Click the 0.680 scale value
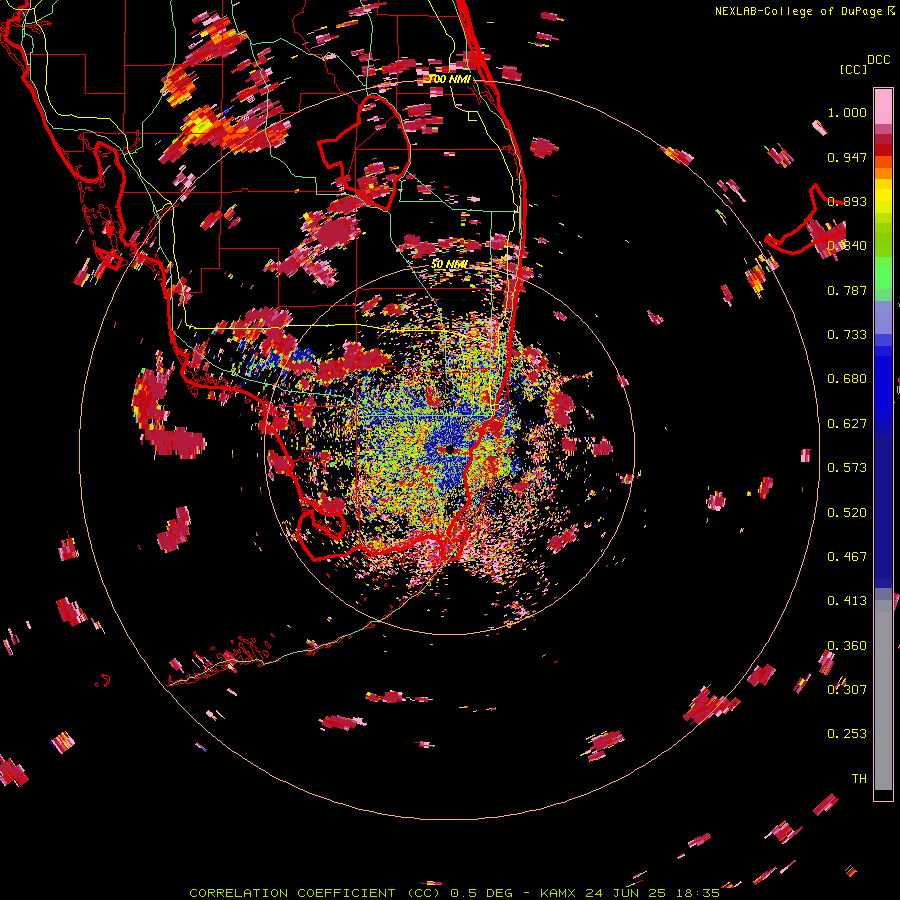Image resolution: width=900 pixels, height=900 pixels. tap(847, 379)
